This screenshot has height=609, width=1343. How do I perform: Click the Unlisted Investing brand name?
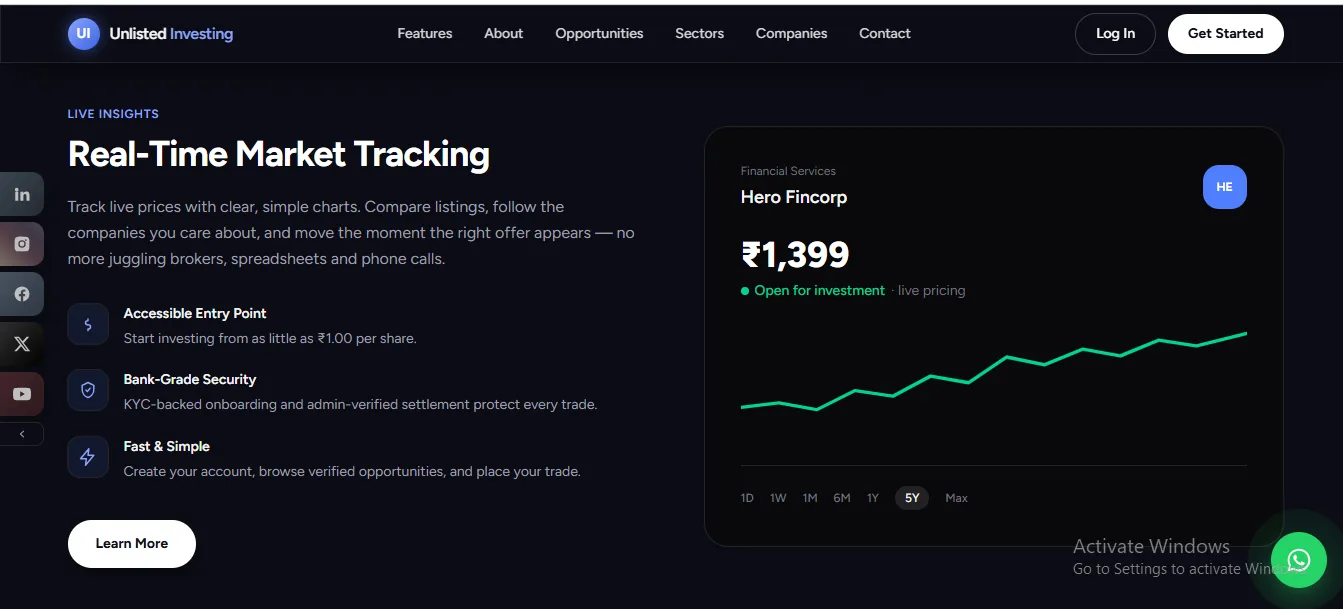click(x=171, y=33)
